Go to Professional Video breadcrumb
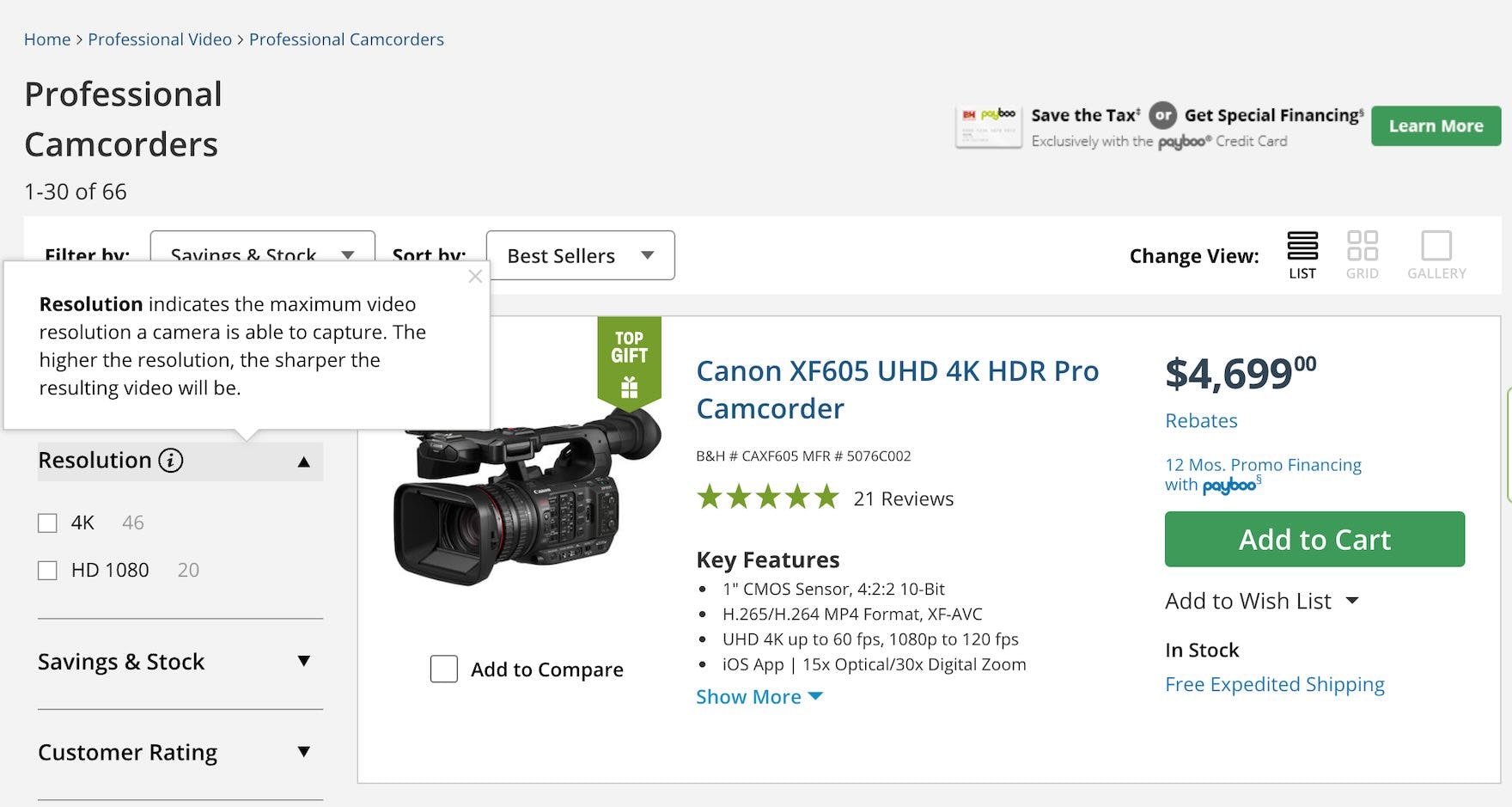Image resolution: width=1512 pixels, height=807 pixels. point(160,40)
